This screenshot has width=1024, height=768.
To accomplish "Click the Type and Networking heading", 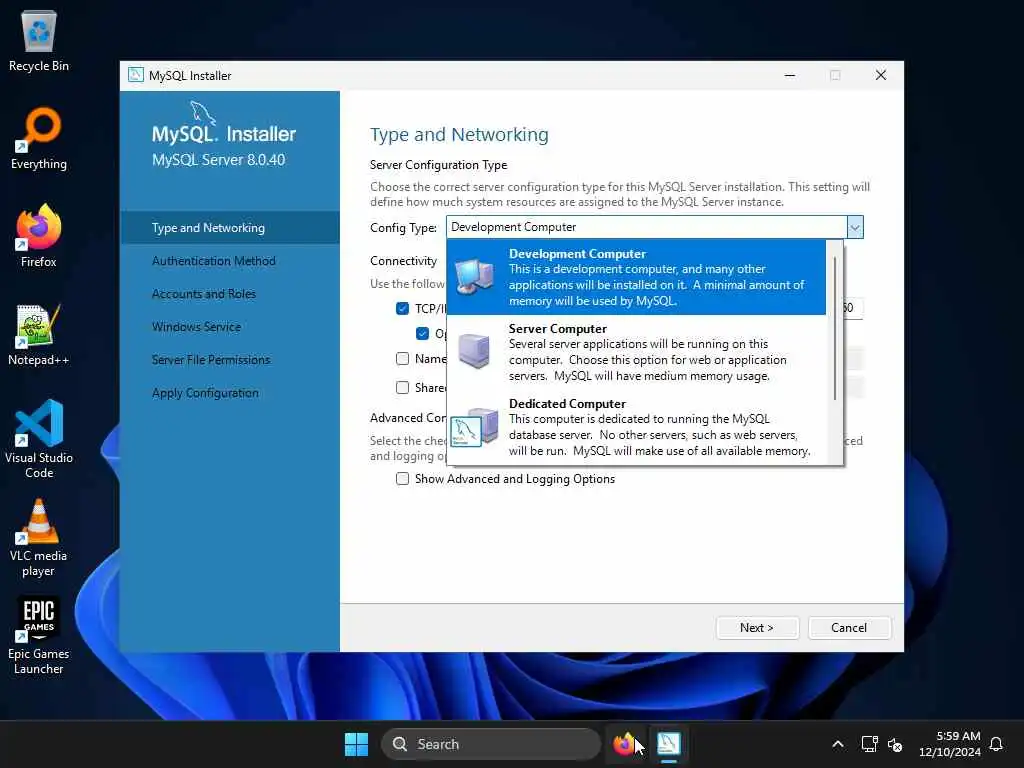I will point(459,135).
